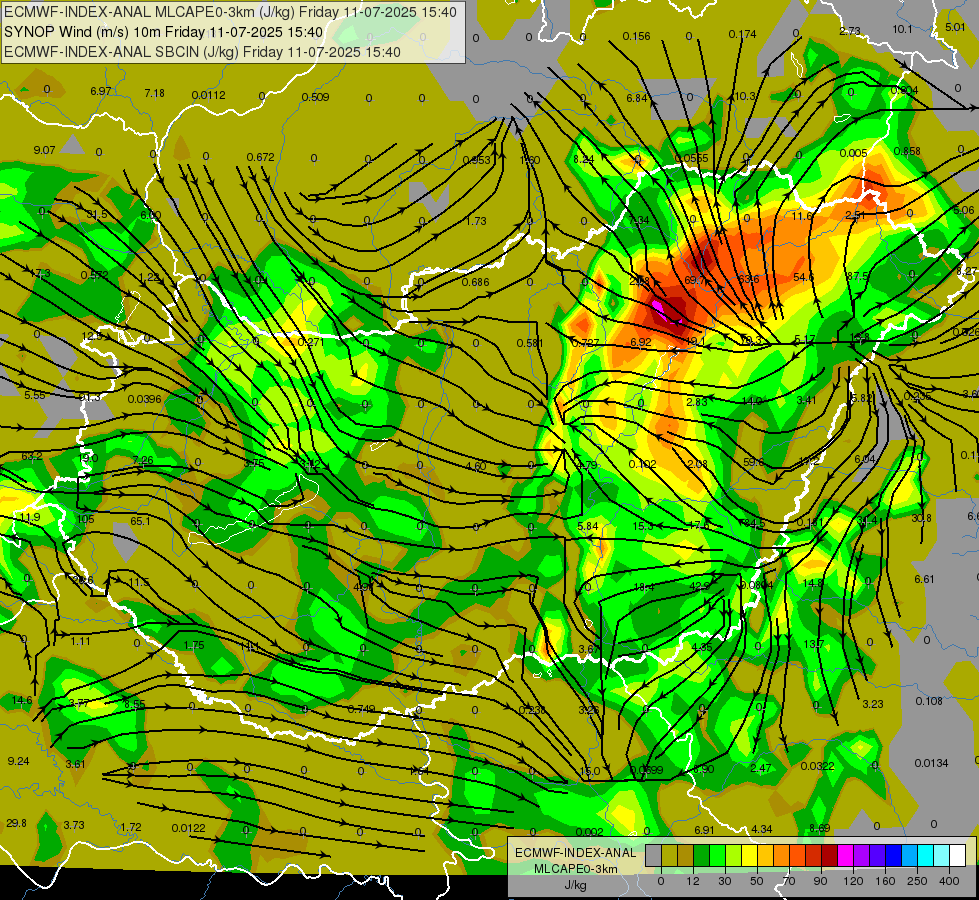Click the station value 2.73

tap(850, 31)
